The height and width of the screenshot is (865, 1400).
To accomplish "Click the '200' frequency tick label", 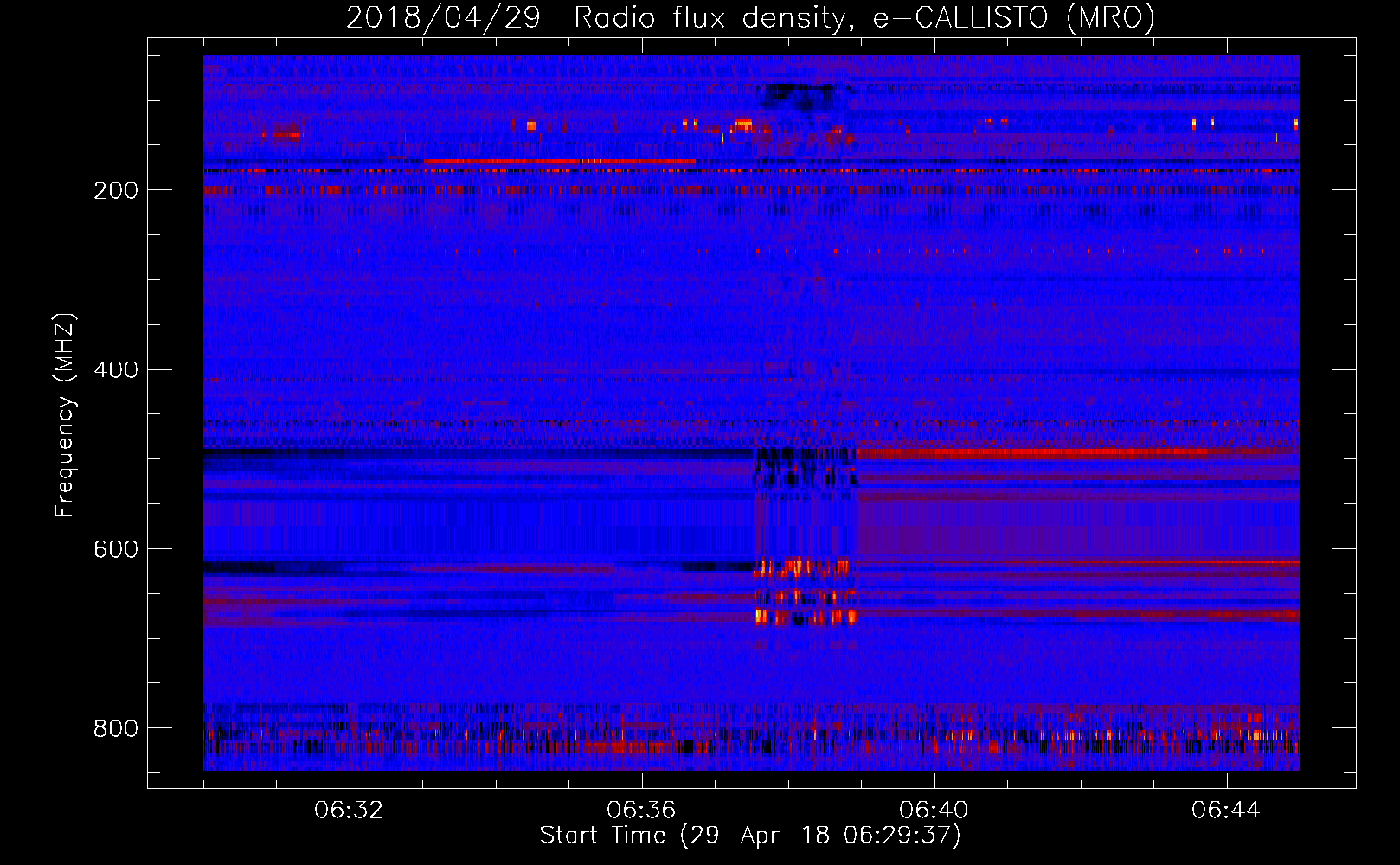I will [115, 190].
